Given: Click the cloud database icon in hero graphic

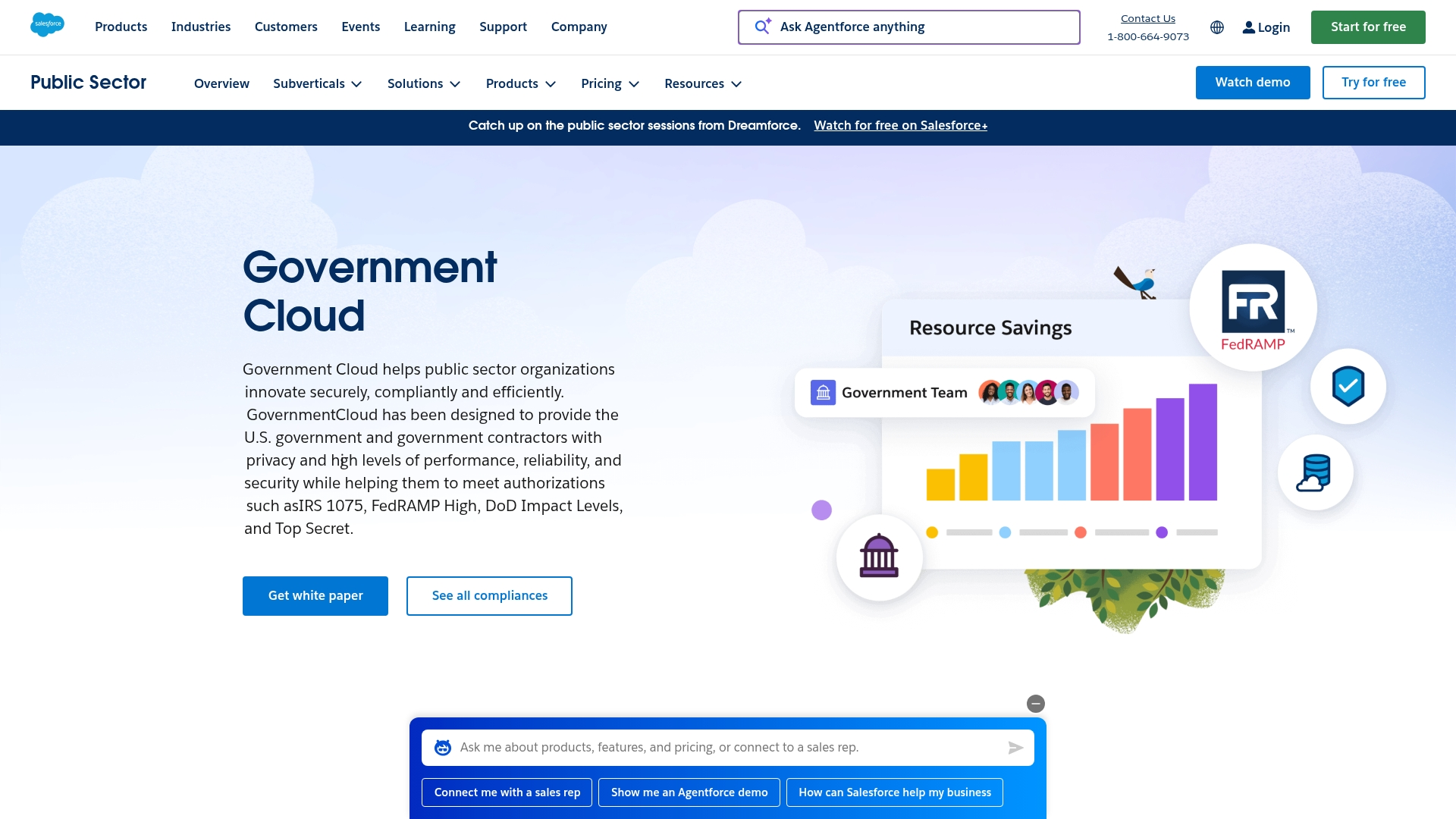Looking at the screenshot, I should (x=1316, y=472).
